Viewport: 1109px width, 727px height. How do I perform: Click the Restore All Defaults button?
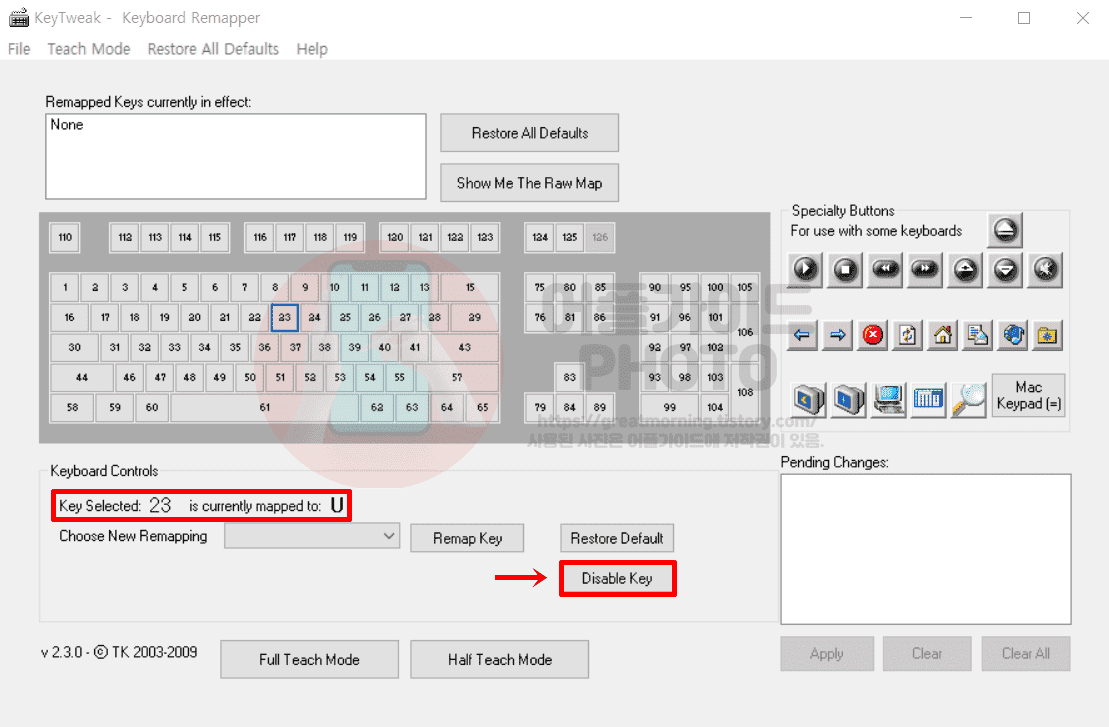530,133
